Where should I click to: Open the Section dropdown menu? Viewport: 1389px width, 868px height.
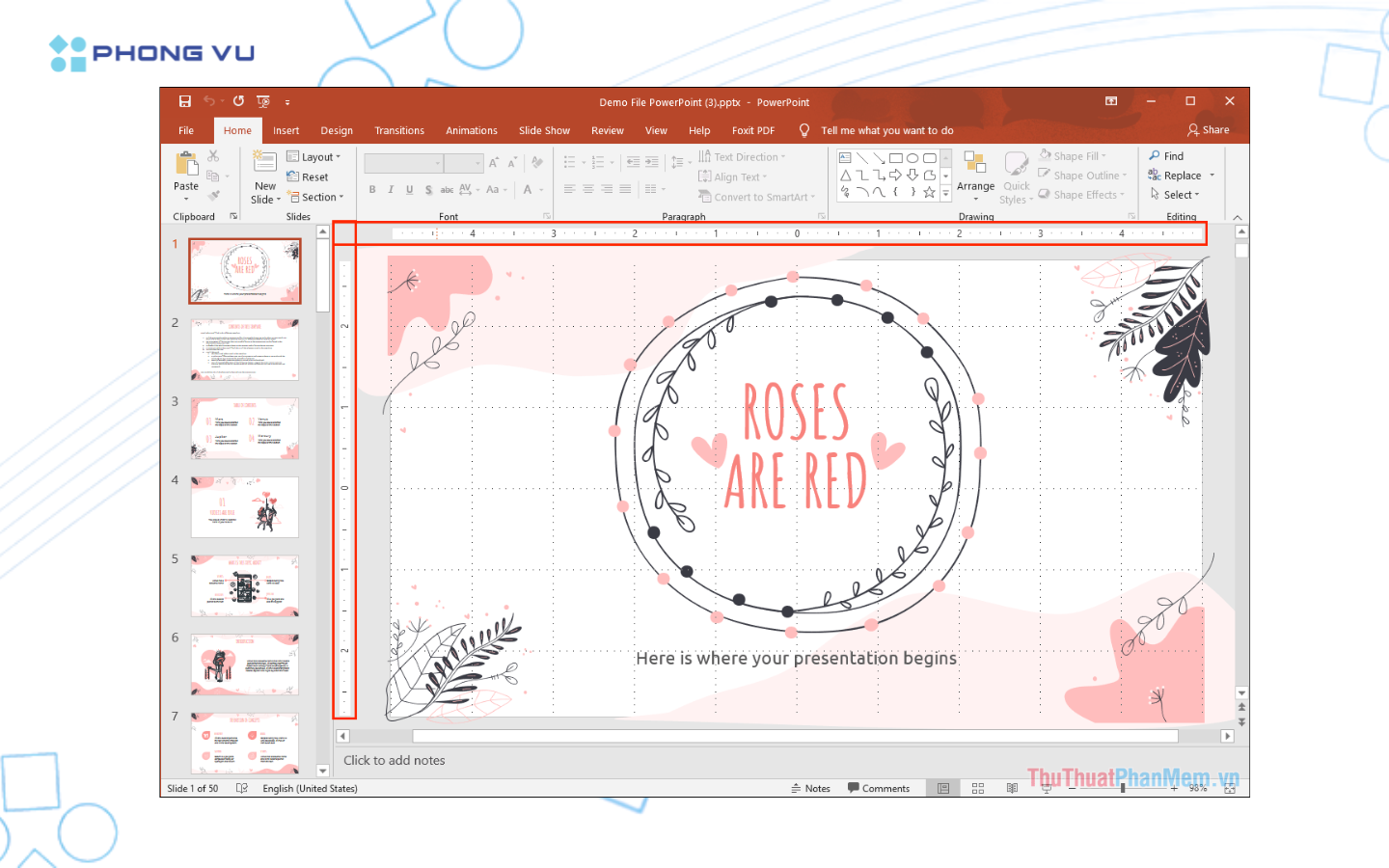click(x=316, y=198)
